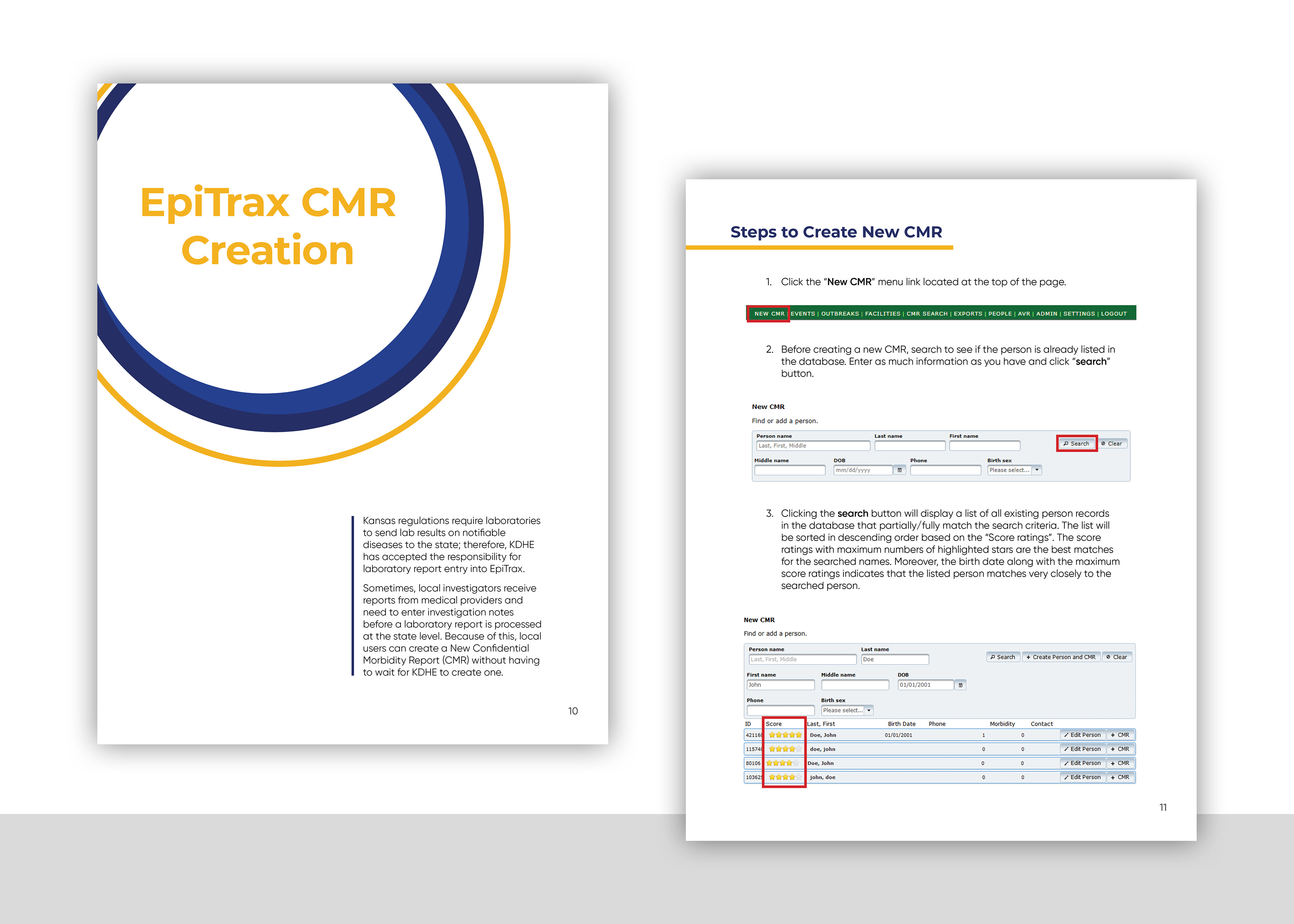Click star rating in the 115740 row
Viewport: 1294px width, 924px height.
(785, 749)
